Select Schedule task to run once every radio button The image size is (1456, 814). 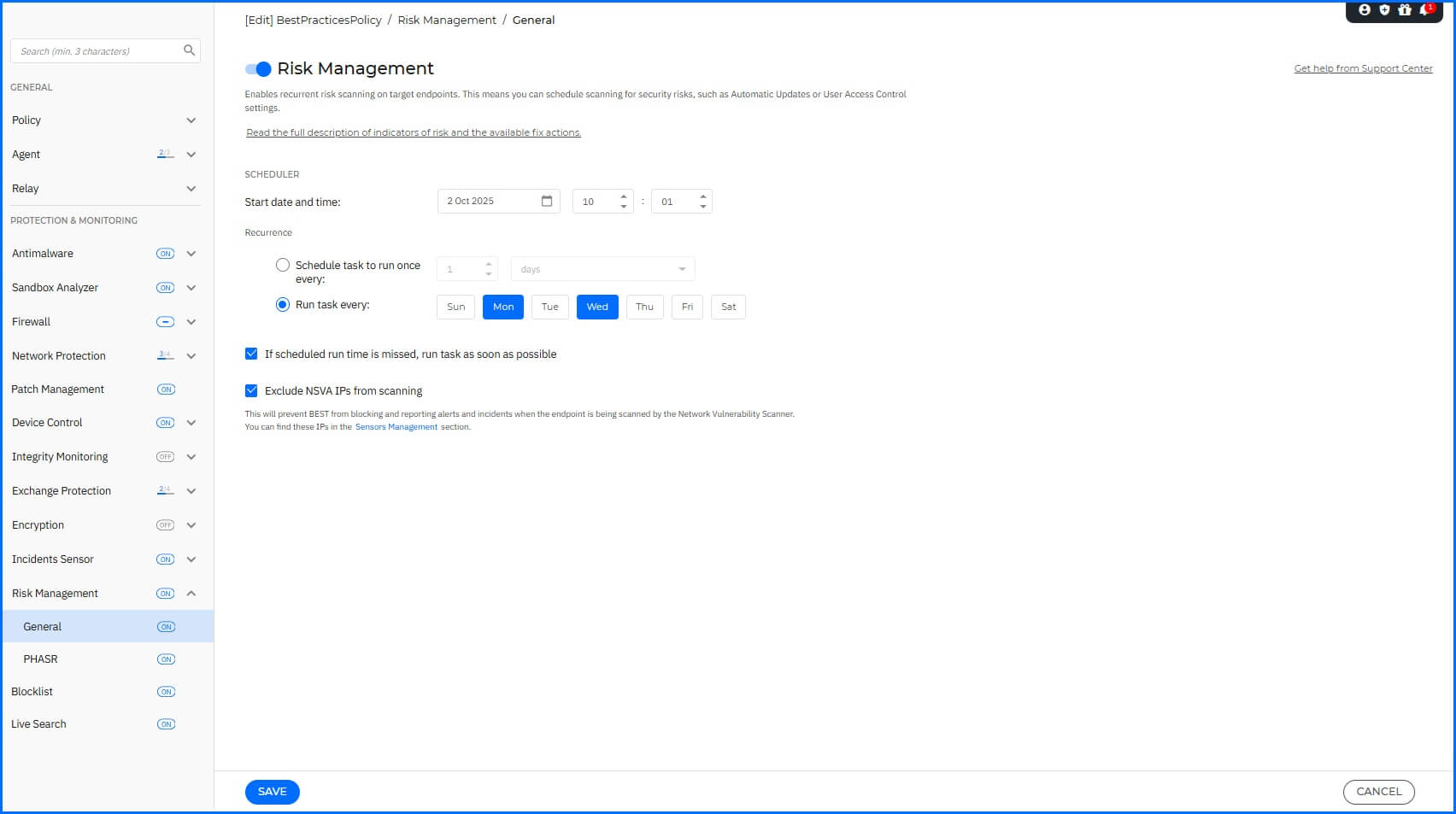tap(283, 265)
